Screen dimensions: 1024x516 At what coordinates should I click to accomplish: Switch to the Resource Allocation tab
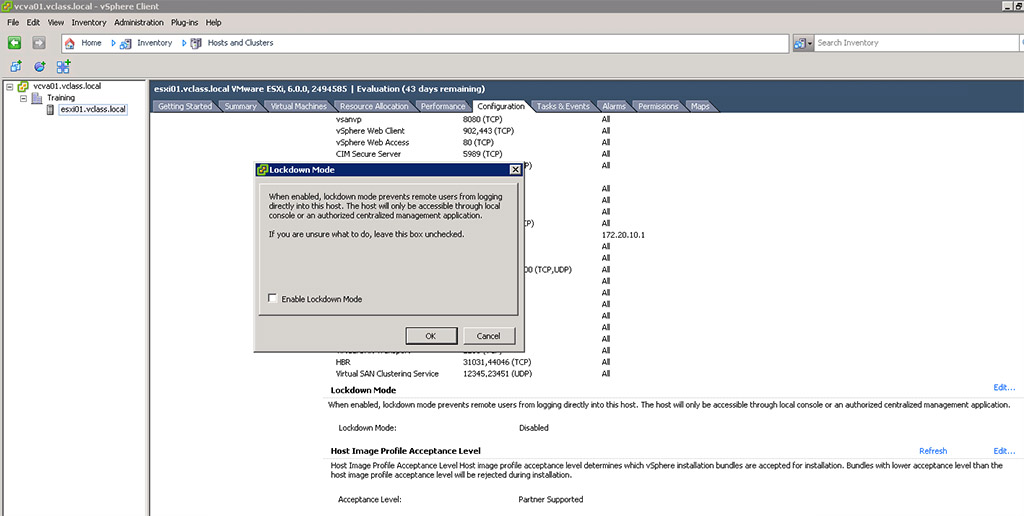tap(374, 106)
